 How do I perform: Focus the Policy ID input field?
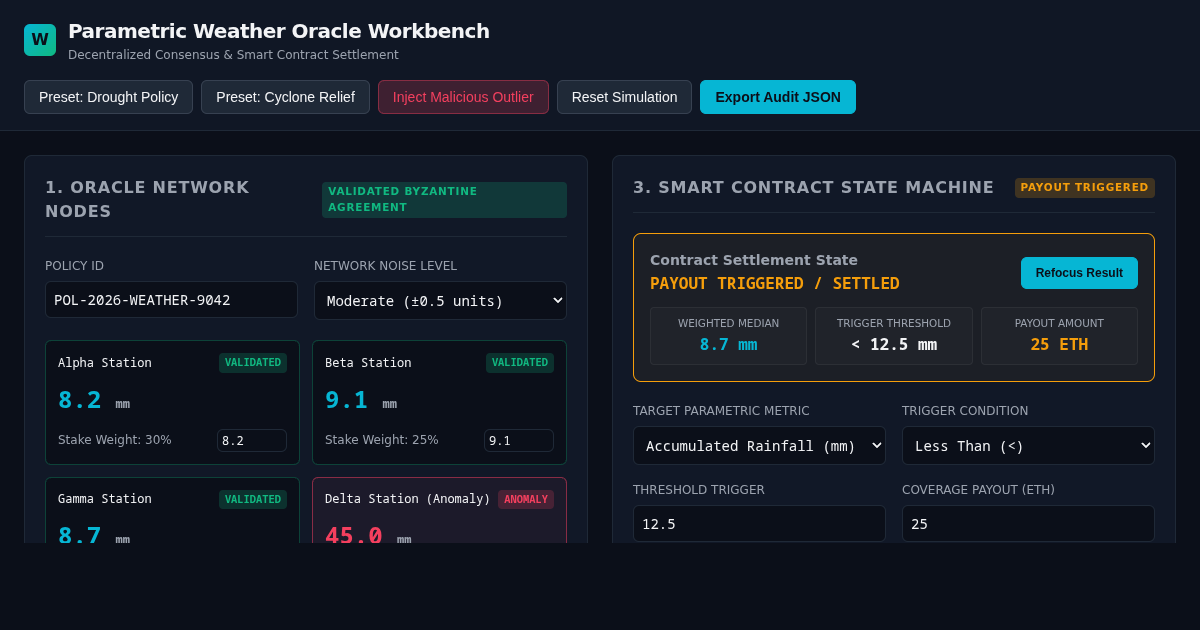click(x=171, y=300)
